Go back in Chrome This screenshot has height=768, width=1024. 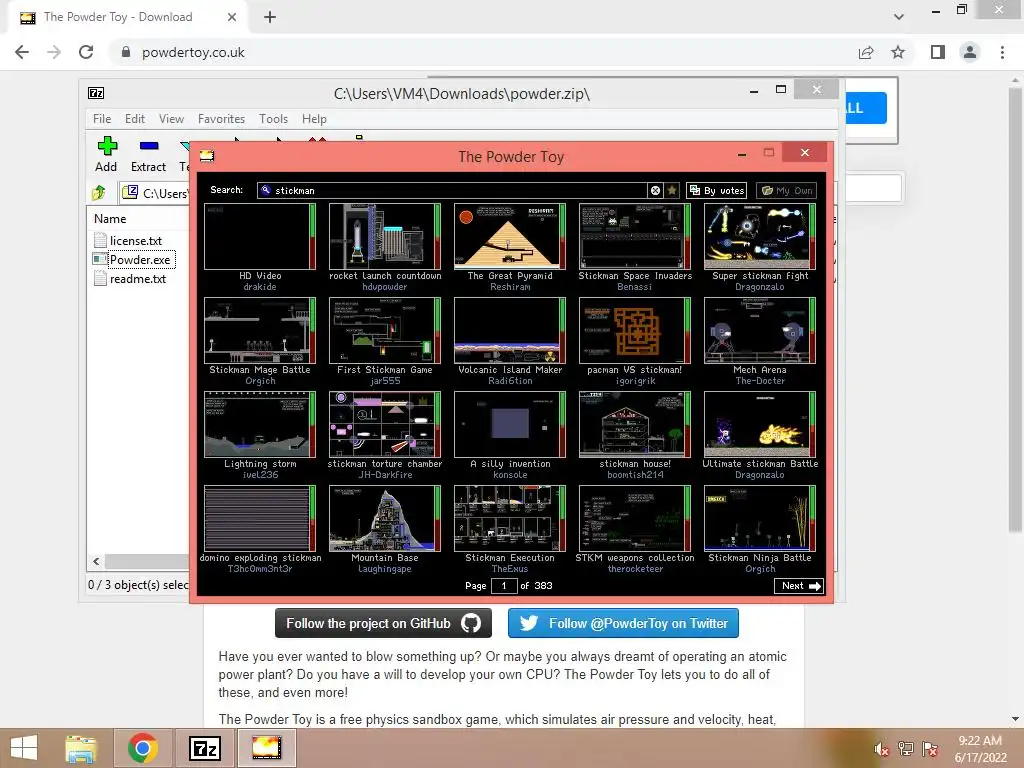22,52
